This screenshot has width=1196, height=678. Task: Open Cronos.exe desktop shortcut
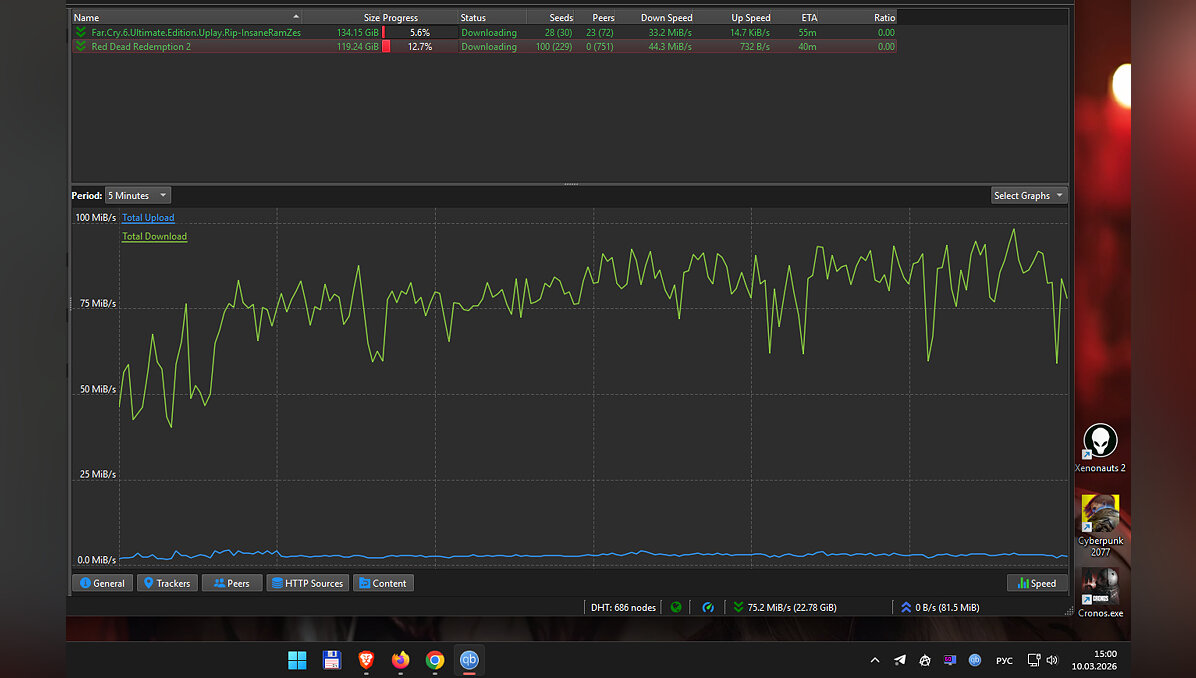point(1100,593)
